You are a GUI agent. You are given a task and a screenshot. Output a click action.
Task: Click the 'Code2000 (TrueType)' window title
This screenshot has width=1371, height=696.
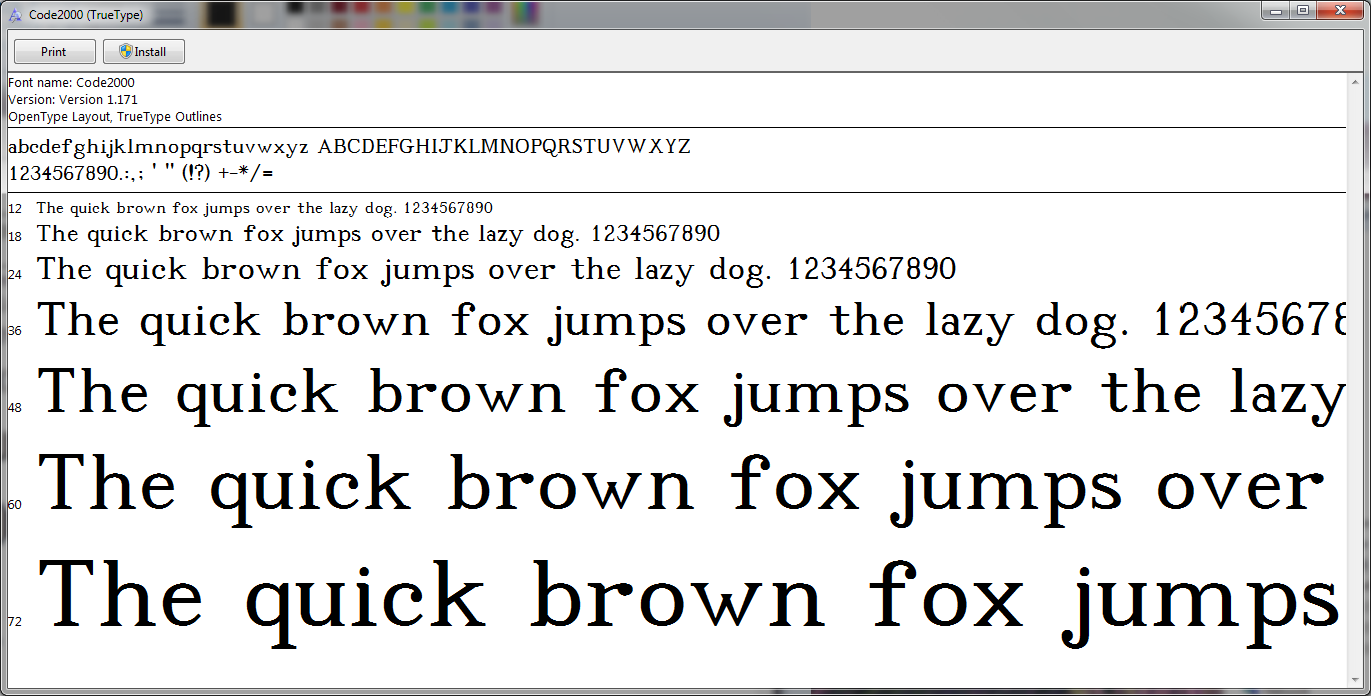86,15
